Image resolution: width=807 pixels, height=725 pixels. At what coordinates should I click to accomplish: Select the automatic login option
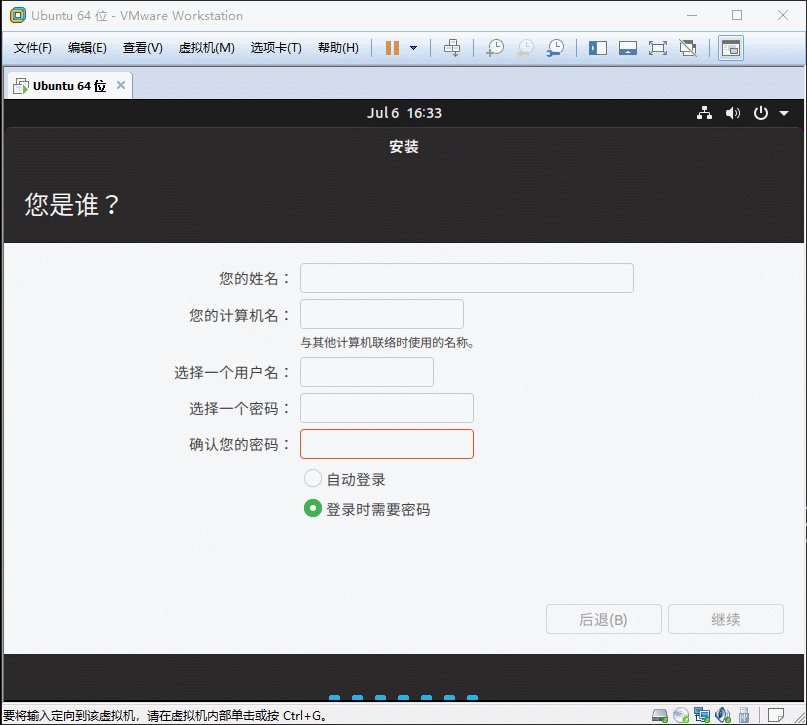(313, 479)
